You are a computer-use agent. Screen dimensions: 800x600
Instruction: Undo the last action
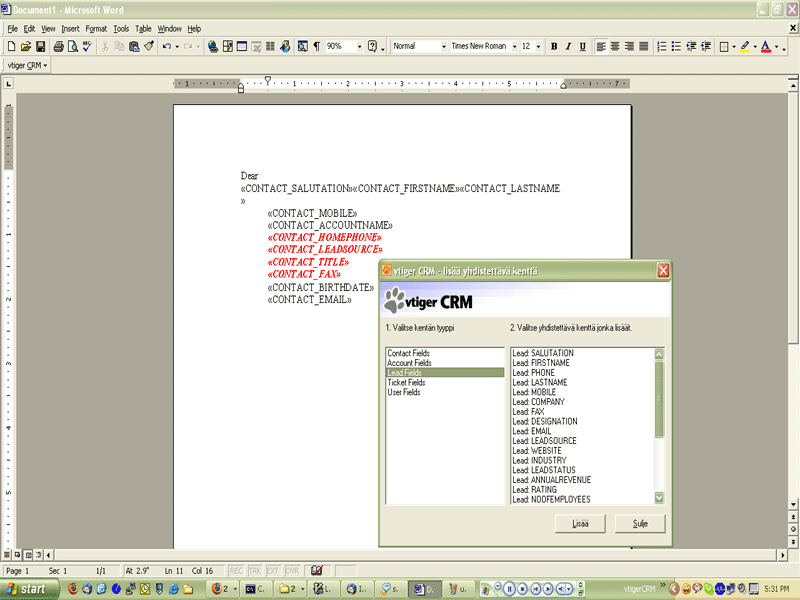[167, 46]
